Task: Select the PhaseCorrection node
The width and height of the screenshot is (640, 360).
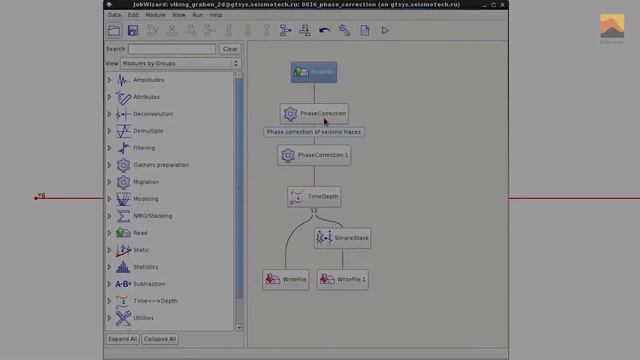Action: tap(314, 113)
